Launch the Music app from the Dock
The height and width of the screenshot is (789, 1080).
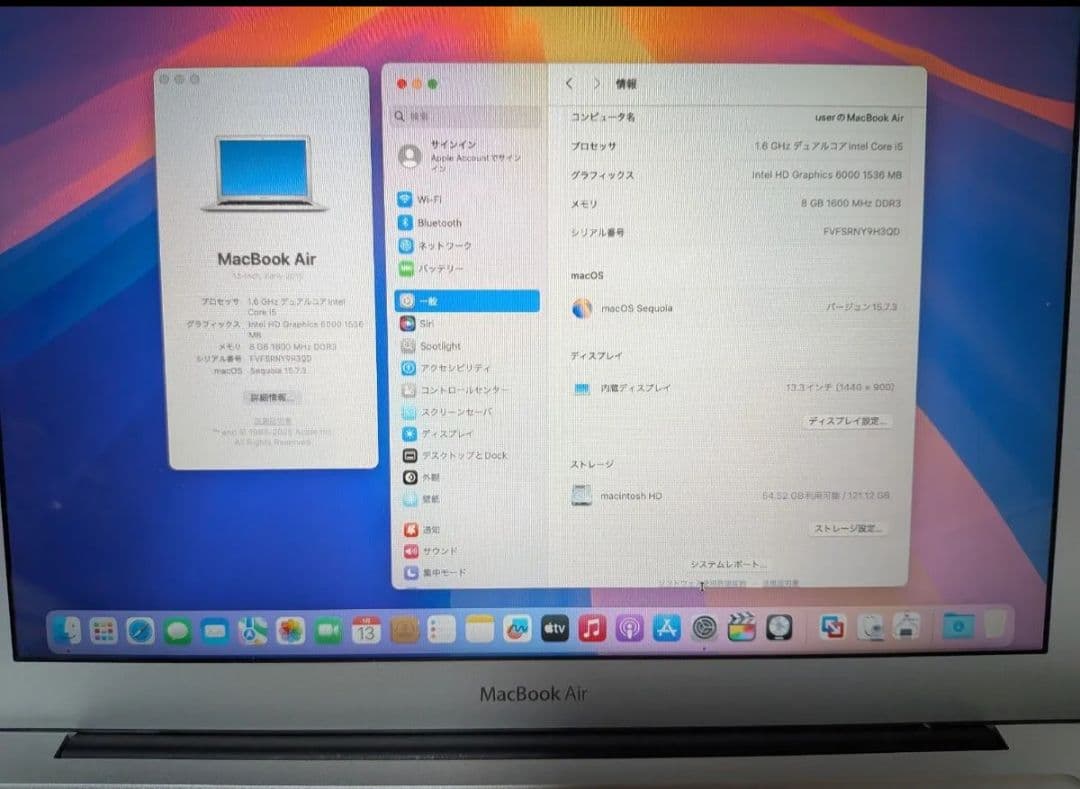click(x=591, y=630)
